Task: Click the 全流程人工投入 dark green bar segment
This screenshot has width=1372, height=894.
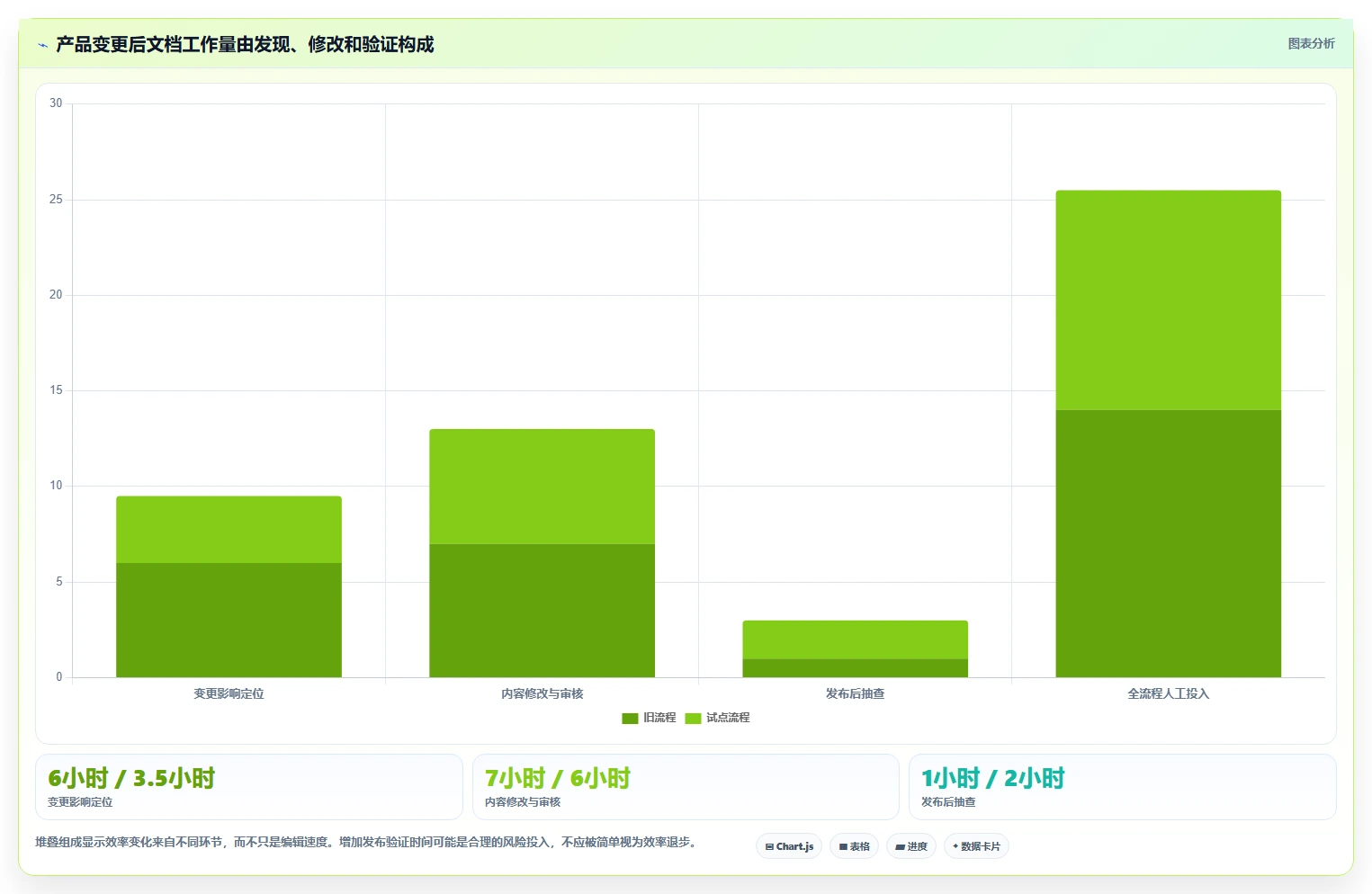Action: (x=1168, y=543)
